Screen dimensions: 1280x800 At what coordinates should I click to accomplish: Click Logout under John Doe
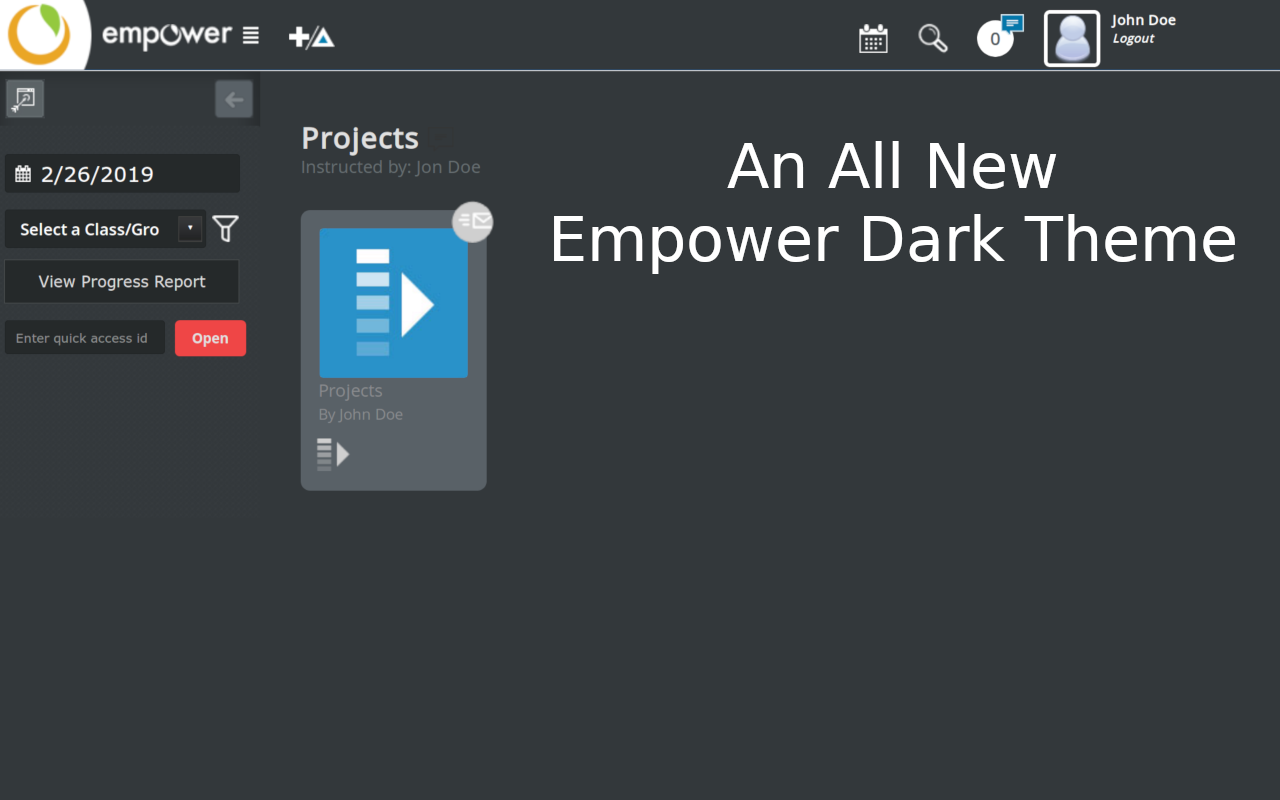(x=1134, y=38)
